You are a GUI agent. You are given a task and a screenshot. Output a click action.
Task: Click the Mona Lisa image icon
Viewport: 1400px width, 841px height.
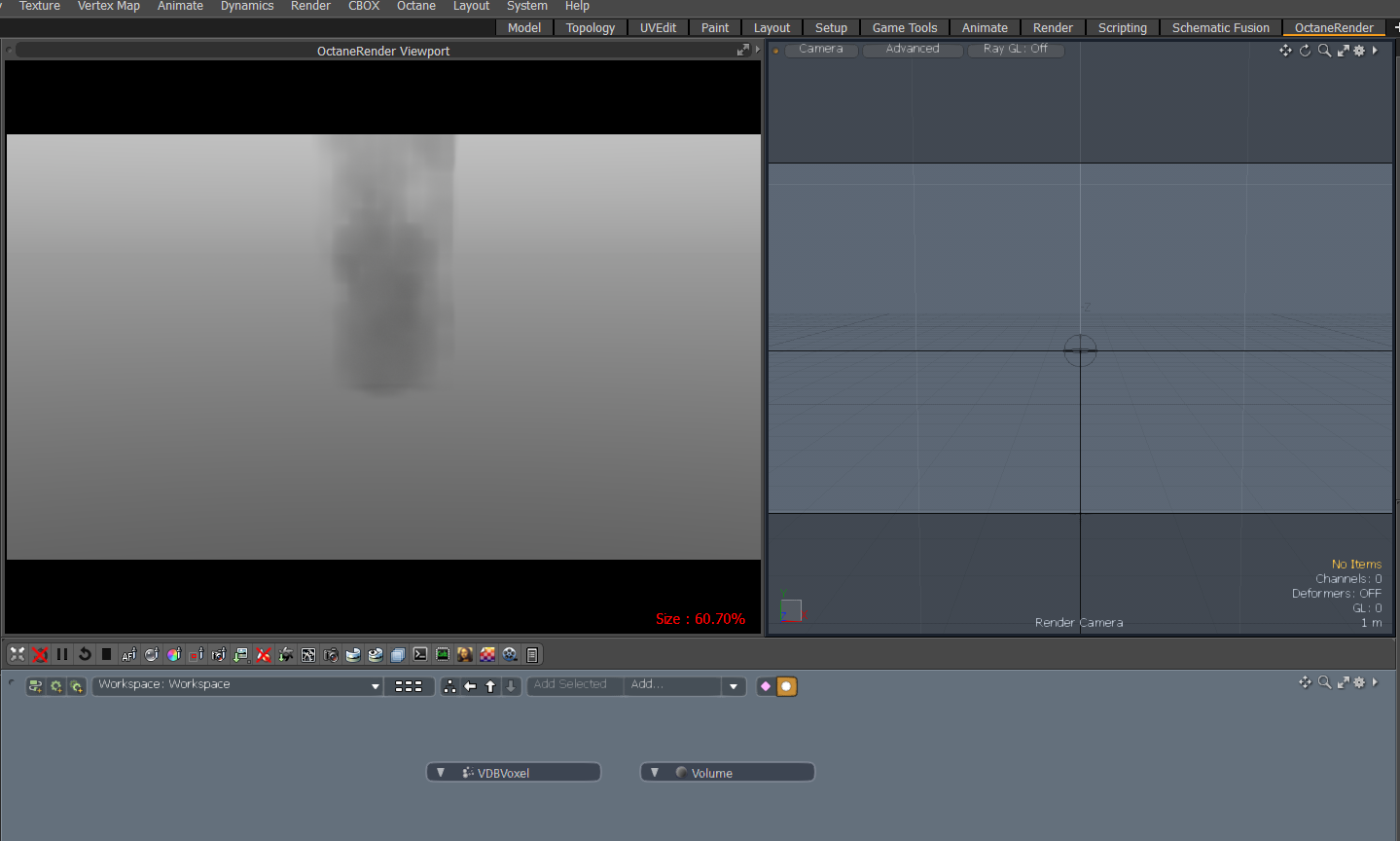point(465,655)
